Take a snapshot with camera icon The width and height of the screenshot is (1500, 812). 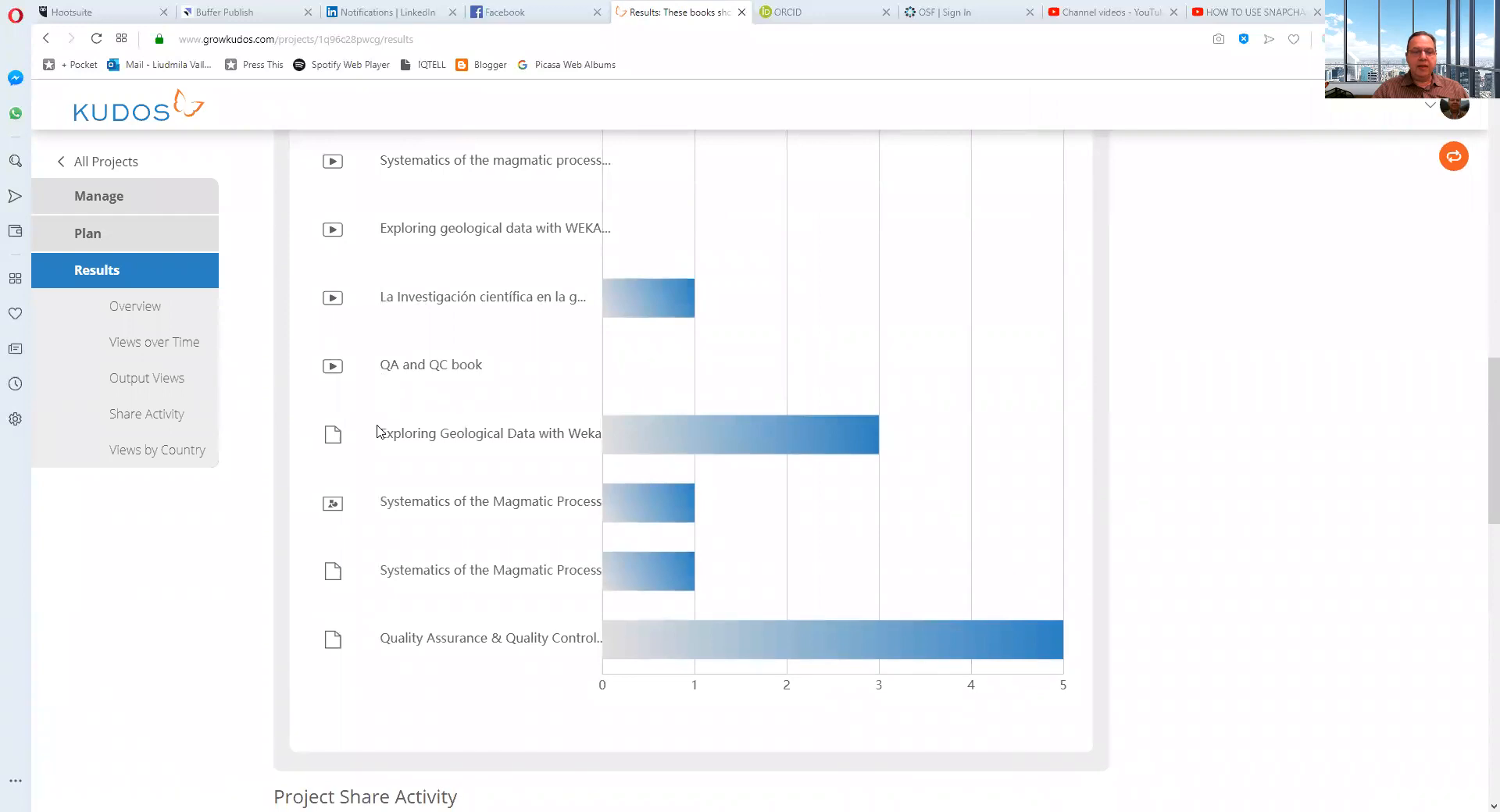click(1219, 39)
